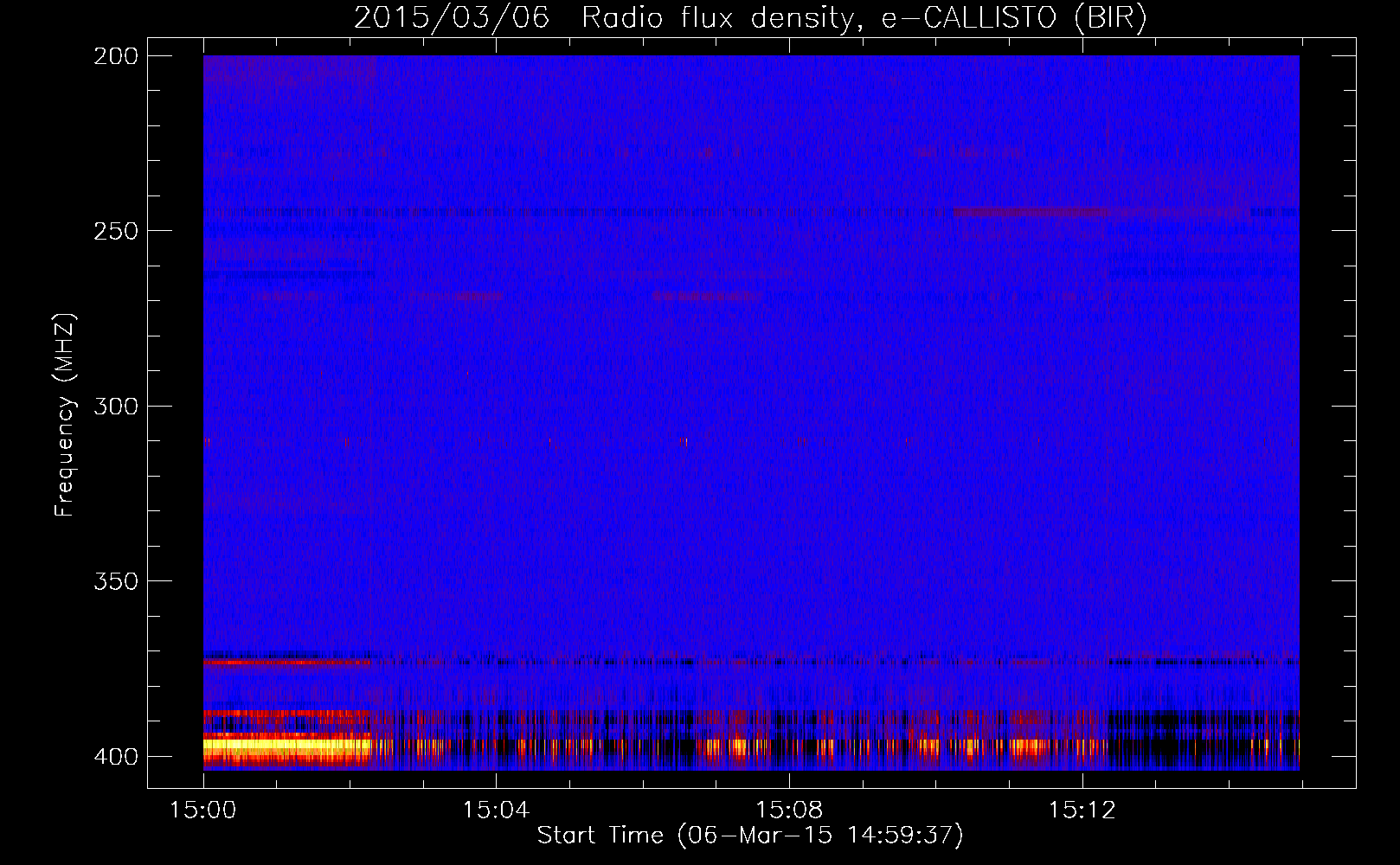Click the 'Frequency (MHZ)' axis label
The width and height of the screenshot is (1400, 865).
point(65,415)
